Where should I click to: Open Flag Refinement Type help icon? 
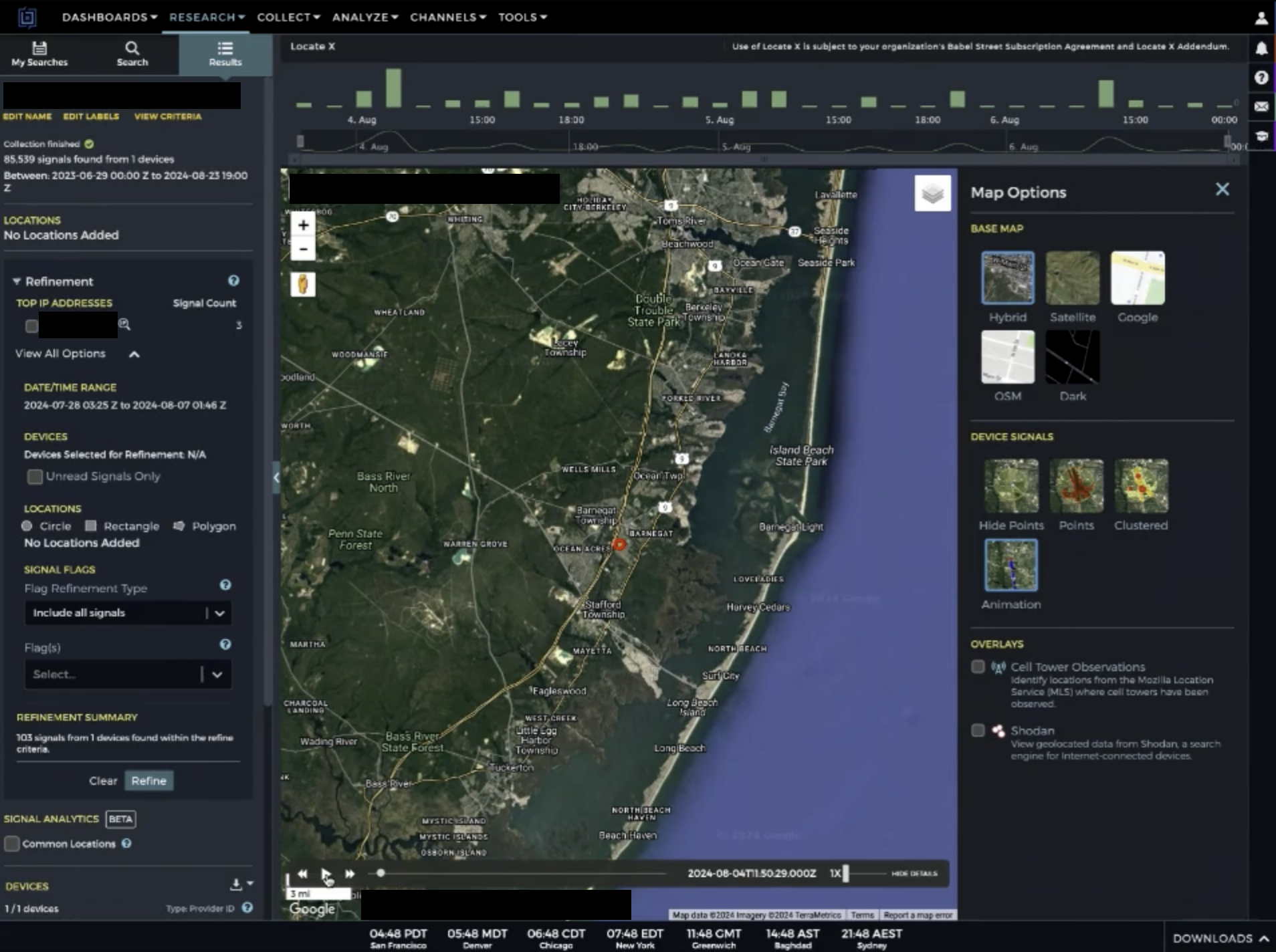tap(225, 585)
